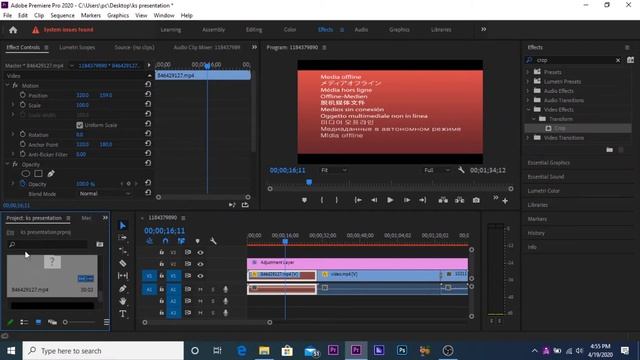Show more workspaces via the double chevron
640x360 pixels.
(484, 29)
